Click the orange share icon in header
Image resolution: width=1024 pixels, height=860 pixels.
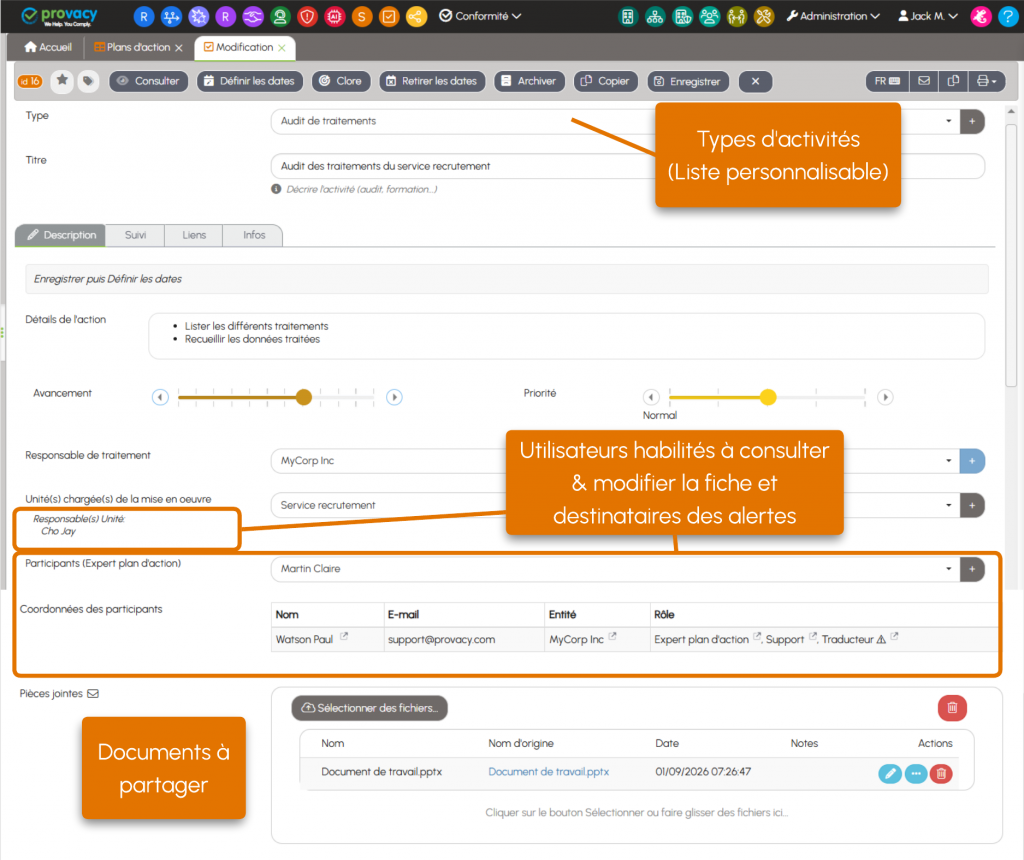416,16
